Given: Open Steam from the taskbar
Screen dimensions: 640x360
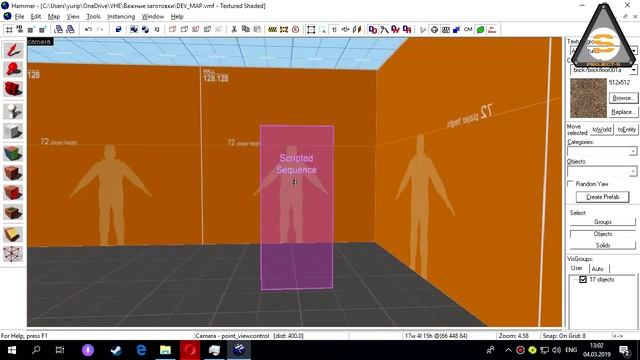Looking at the screenshot, I should pos(116,350).
